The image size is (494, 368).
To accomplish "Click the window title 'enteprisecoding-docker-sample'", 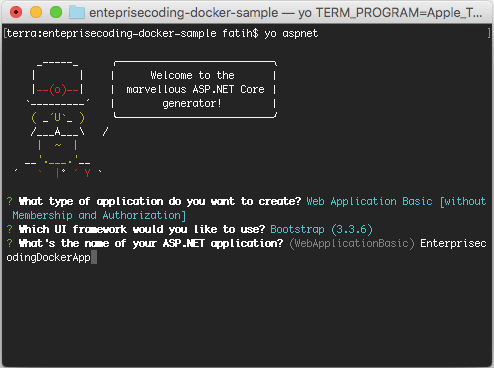I will click(184, 13).
